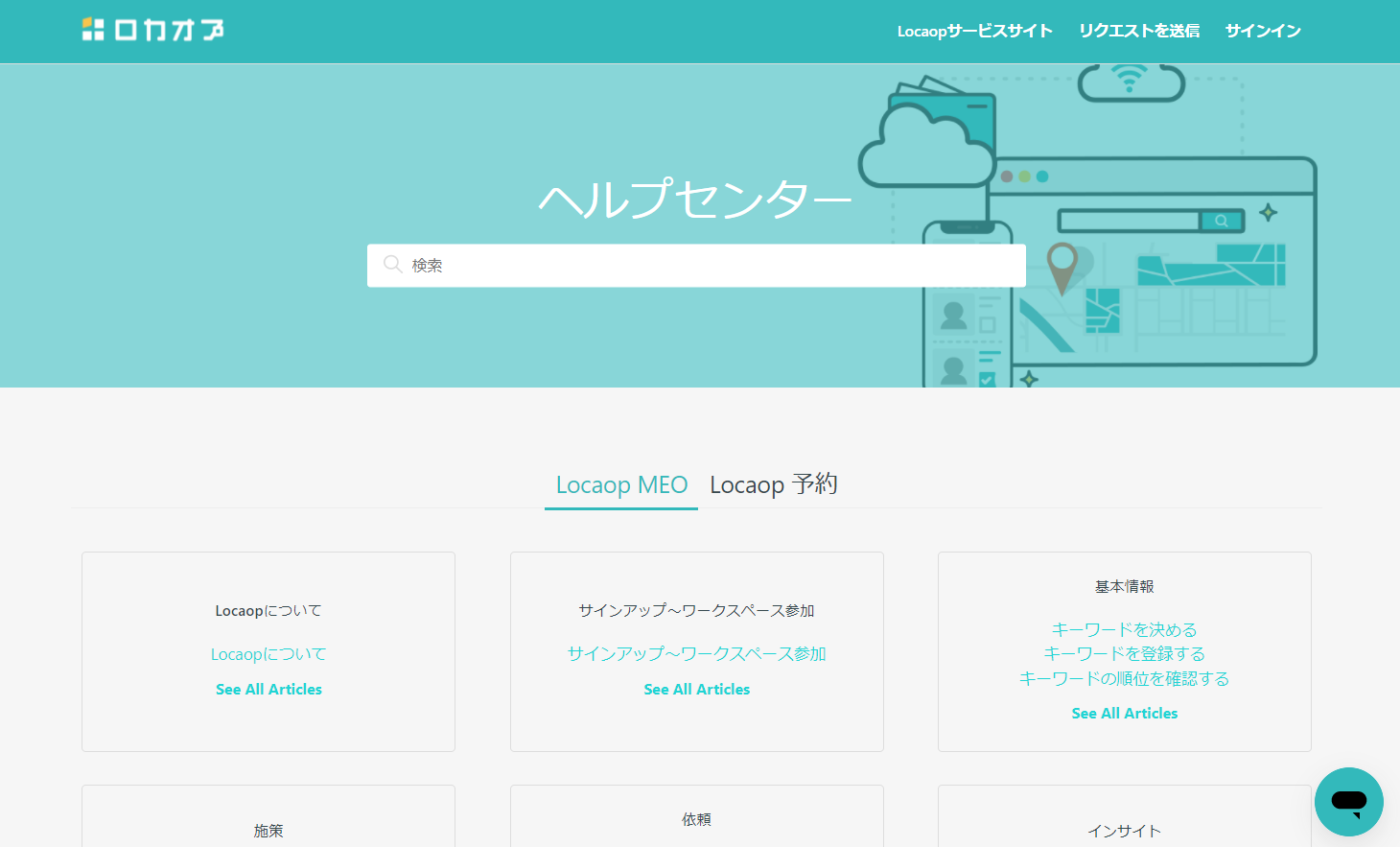Screen dimensions: 1400x847
Task: Open the Locaopサービスサイト menu link
Action: 975,30
